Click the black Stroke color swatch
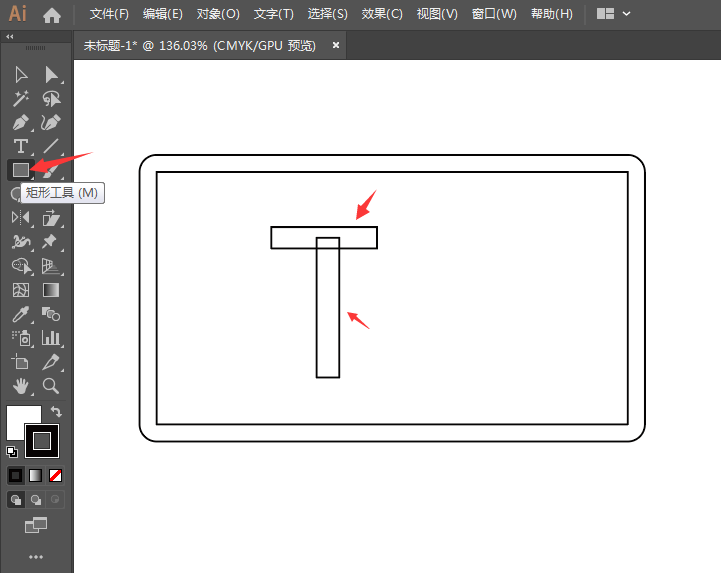The image size is (721, 573). 42,441
